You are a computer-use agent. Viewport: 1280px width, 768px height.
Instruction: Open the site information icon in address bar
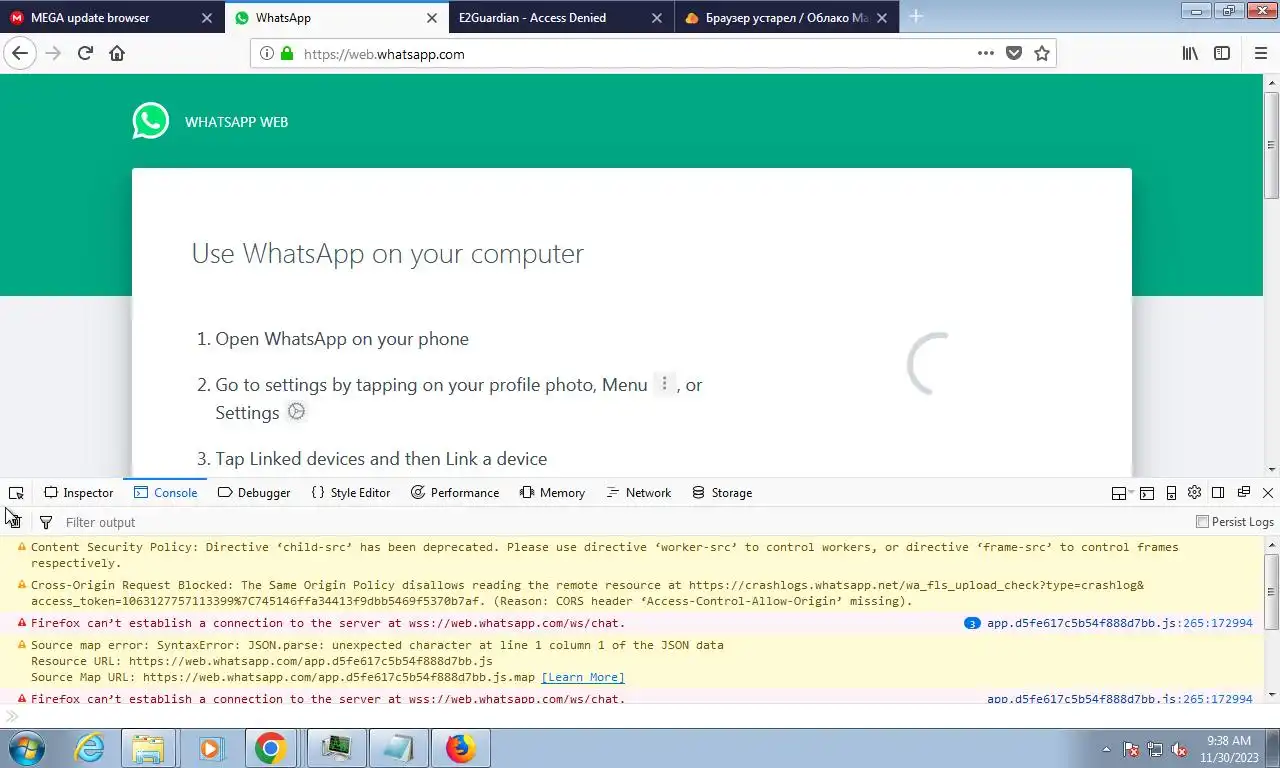(266, 54)
